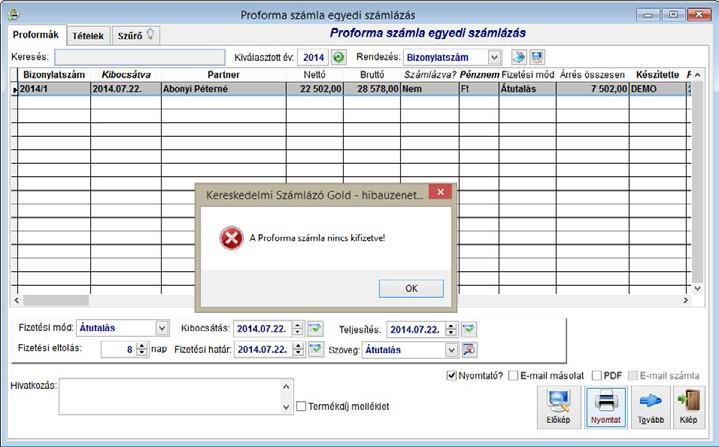
Task: Click the table's horizontal scrollbar right arrow
Action: (x=686, y=300)
